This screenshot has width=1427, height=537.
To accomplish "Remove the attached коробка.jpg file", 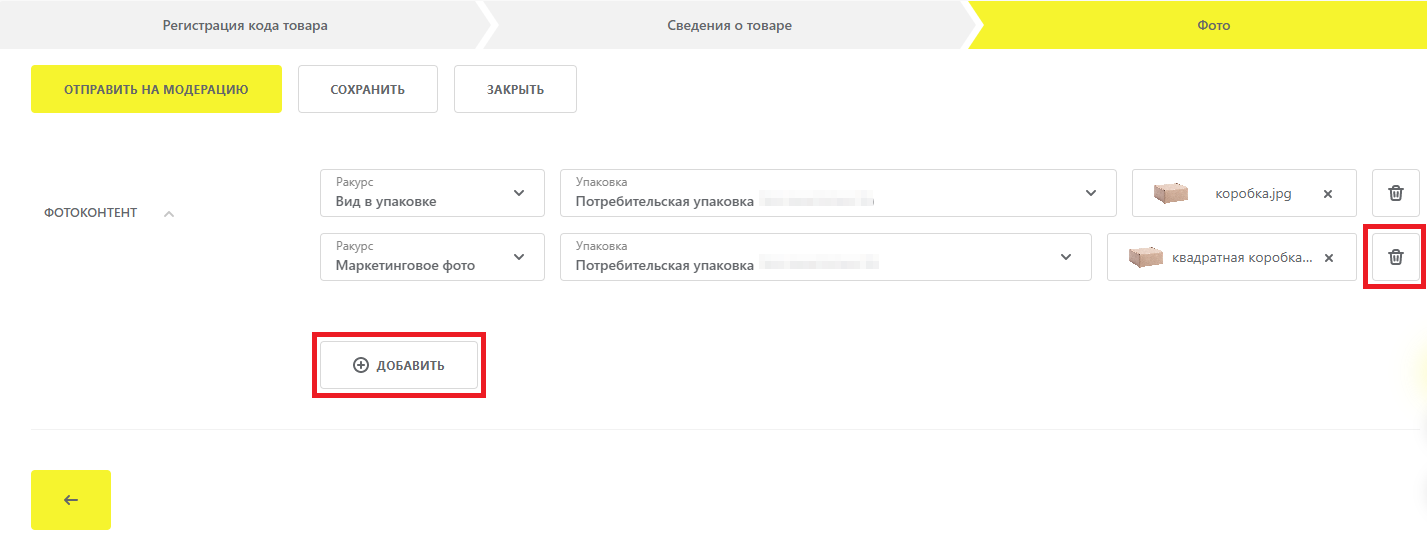I will coord(1328,194).
